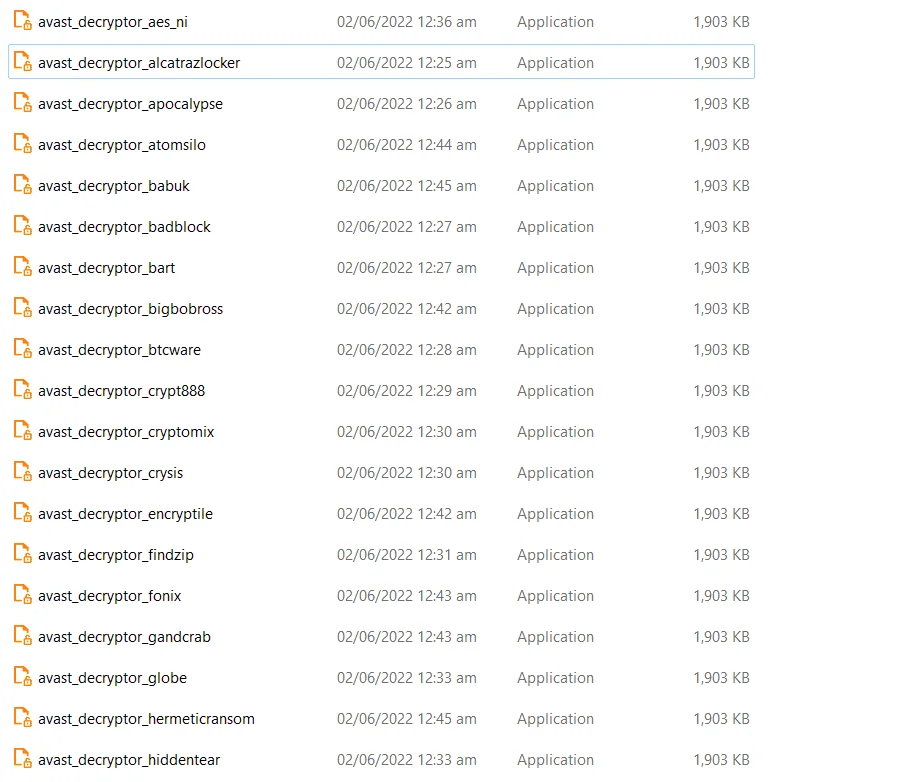Click file name avast_decryptor_crypt888

click(x=122, y=391)
